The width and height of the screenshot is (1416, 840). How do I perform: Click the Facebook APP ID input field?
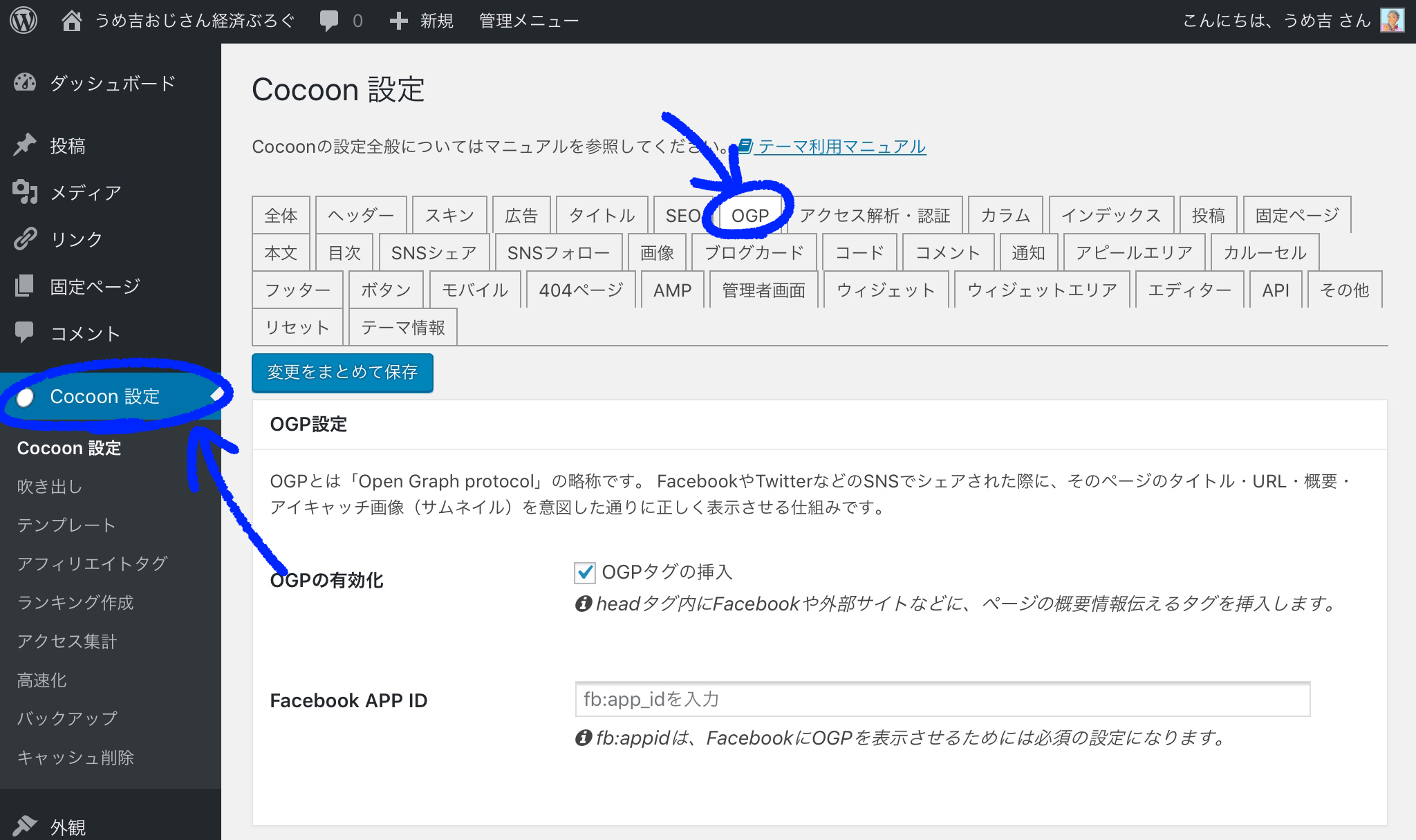coord(942,700)
